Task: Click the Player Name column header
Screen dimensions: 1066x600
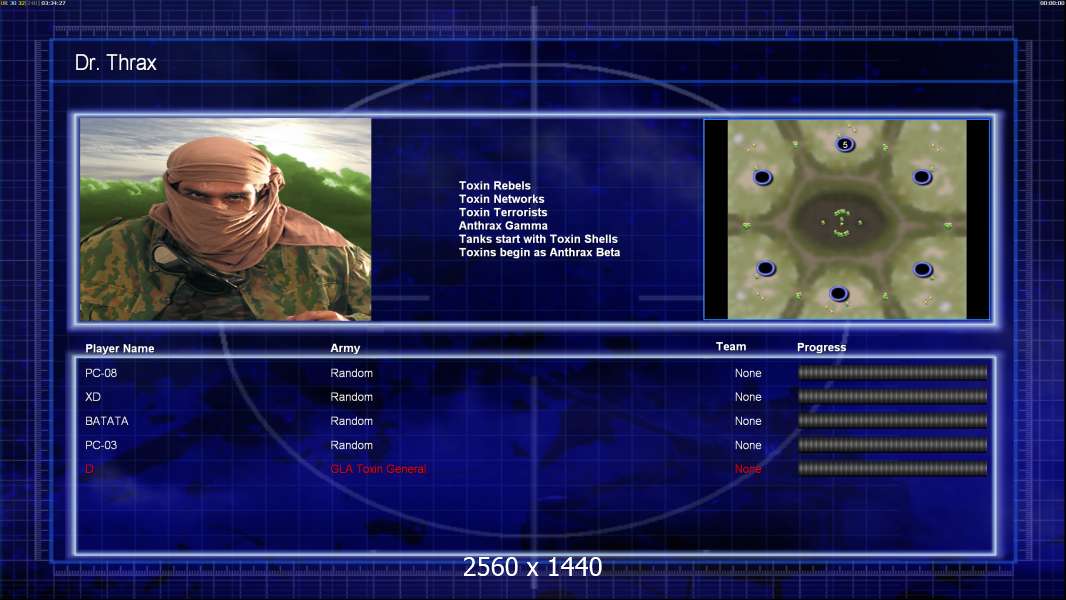Action: click(120, 348)
